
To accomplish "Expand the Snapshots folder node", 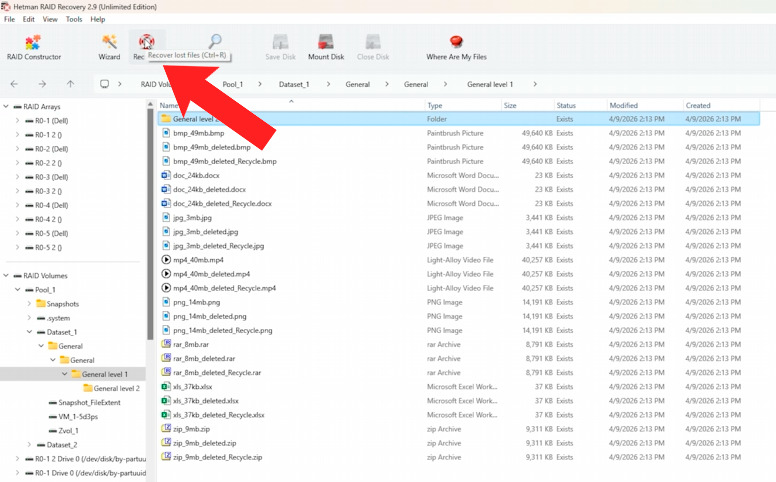I will click(x=29, y=304).
